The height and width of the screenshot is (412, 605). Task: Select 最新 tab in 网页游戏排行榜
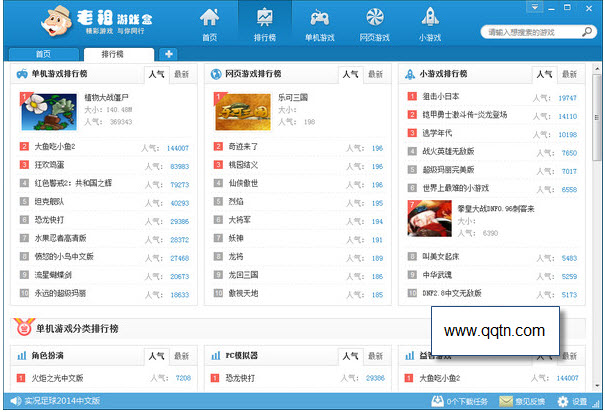pyautogui.click(x=375, y=74)
